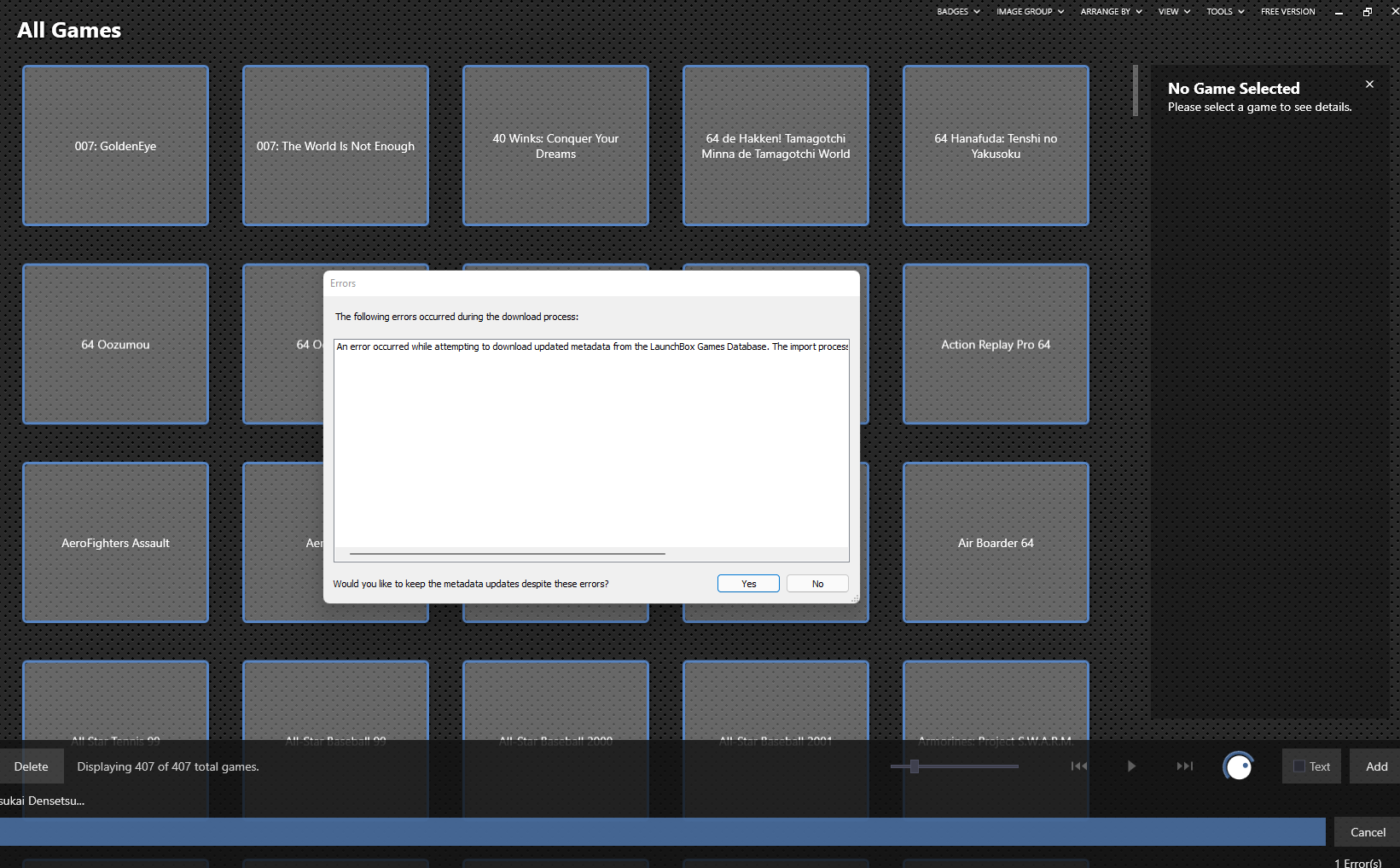1400x868 pixels.
Task: Open the Tools dropdown menu
Action: 1225,12
